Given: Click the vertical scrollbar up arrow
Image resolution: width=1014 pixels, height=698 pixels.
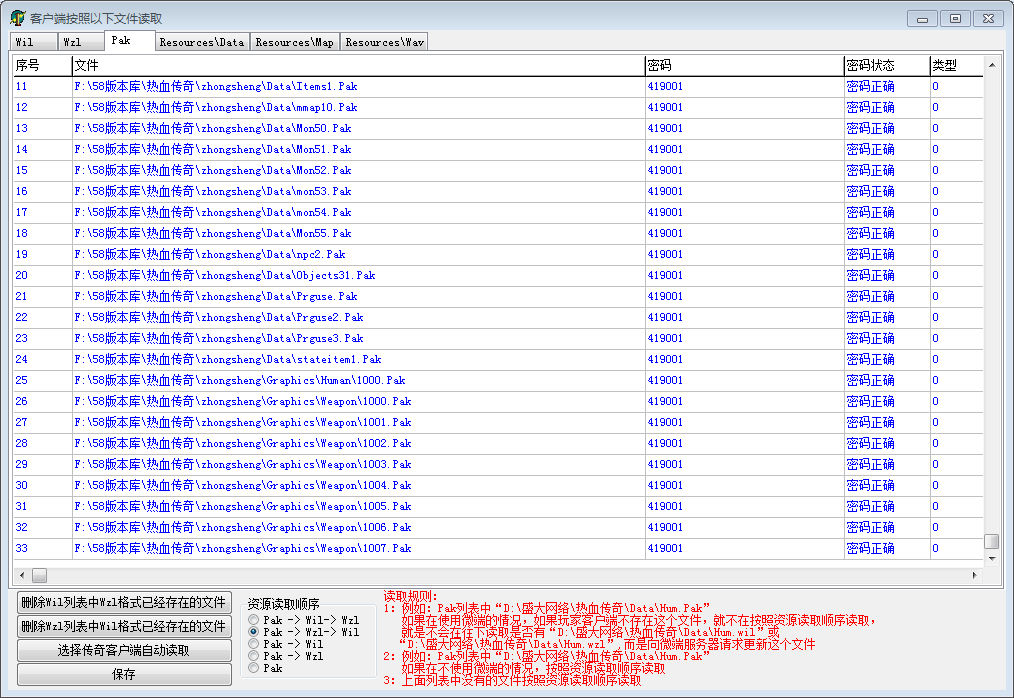Looking at the screenshot, I should click(991, 65).
